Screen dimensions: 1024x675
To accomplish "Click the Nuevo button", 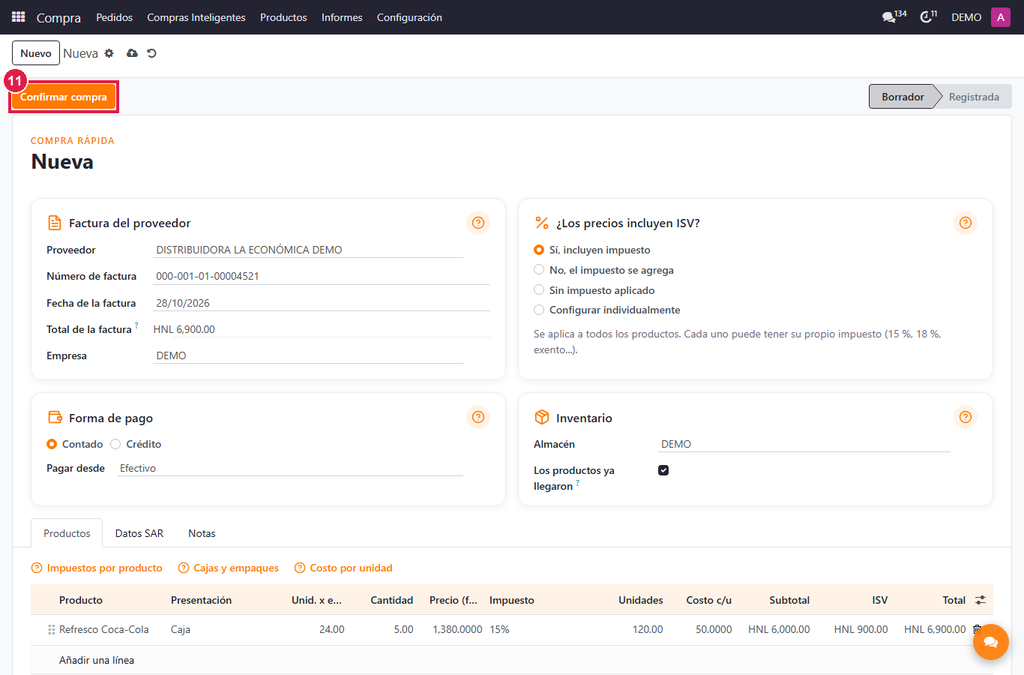I will (x=36, y=54).
